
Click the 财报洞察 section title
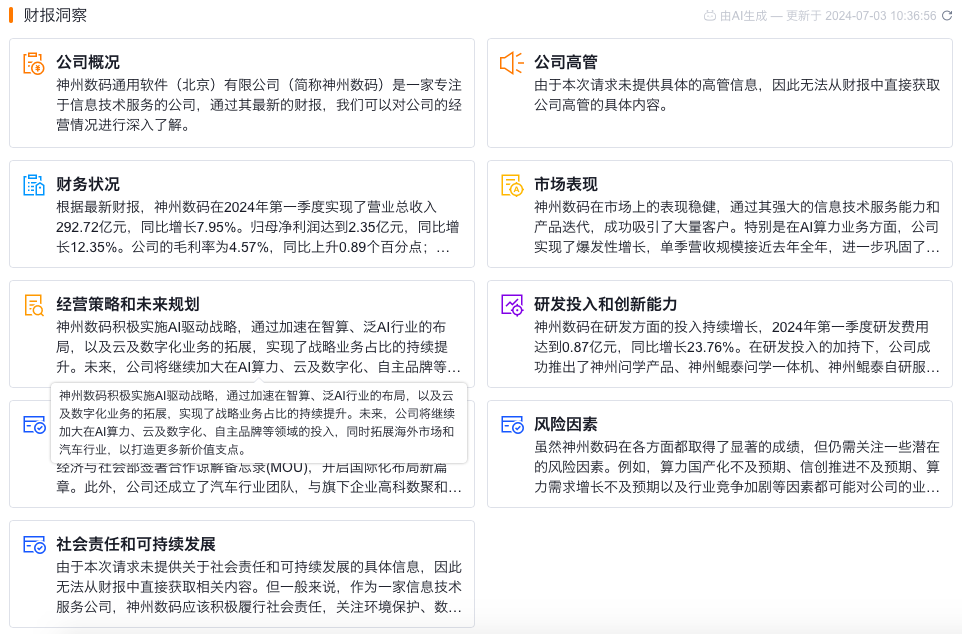coord(55,15)
